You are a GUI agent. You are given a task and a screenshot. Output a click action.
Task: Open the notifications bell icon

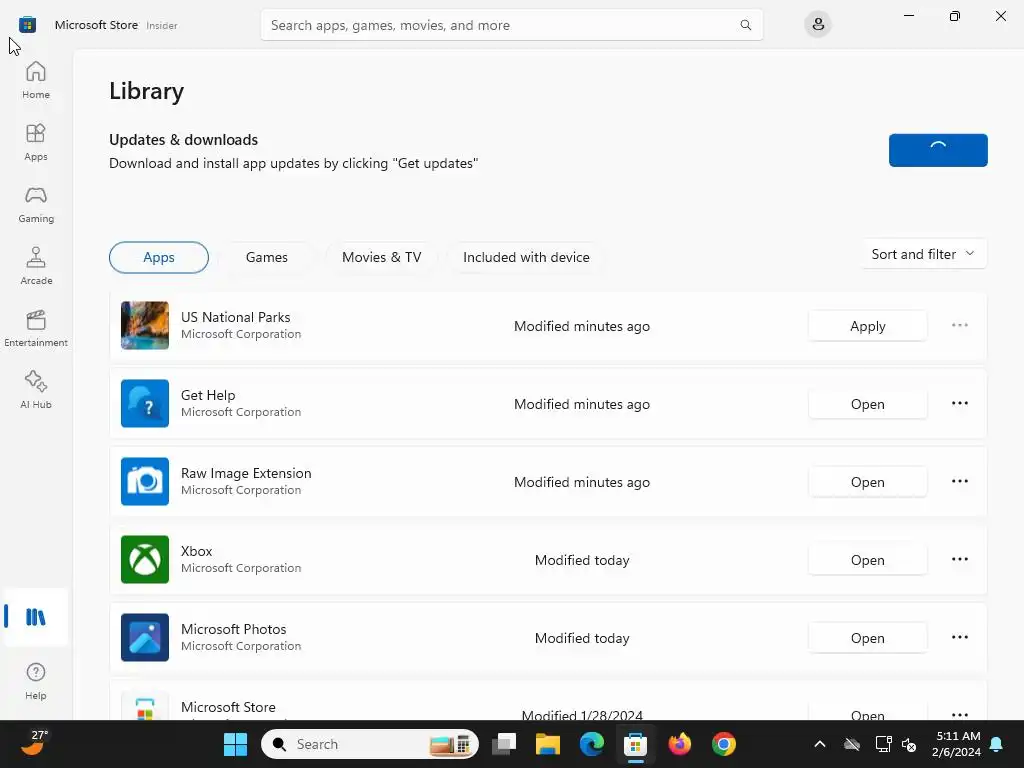pos(996,744)
